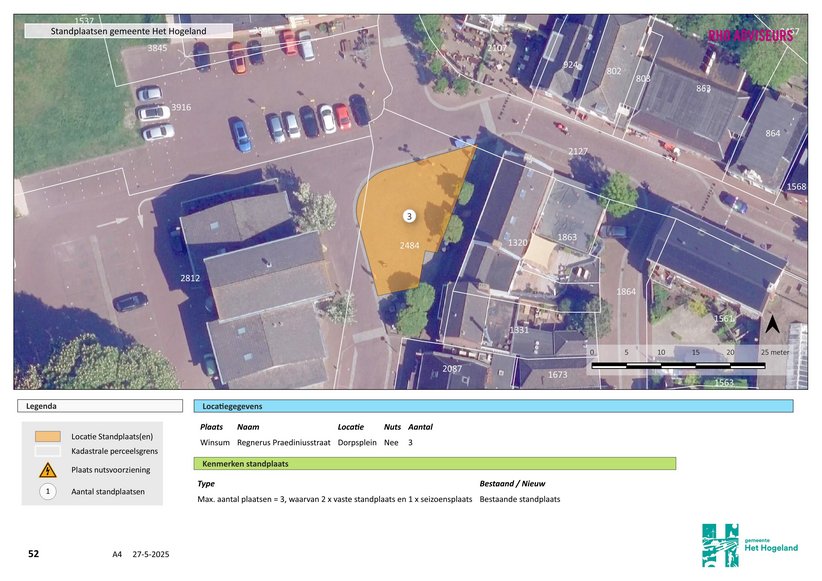This screenshot has height=581, width=822.
Task: Click the RHO Adviseurs logo on map
Action: pos(751,35)
